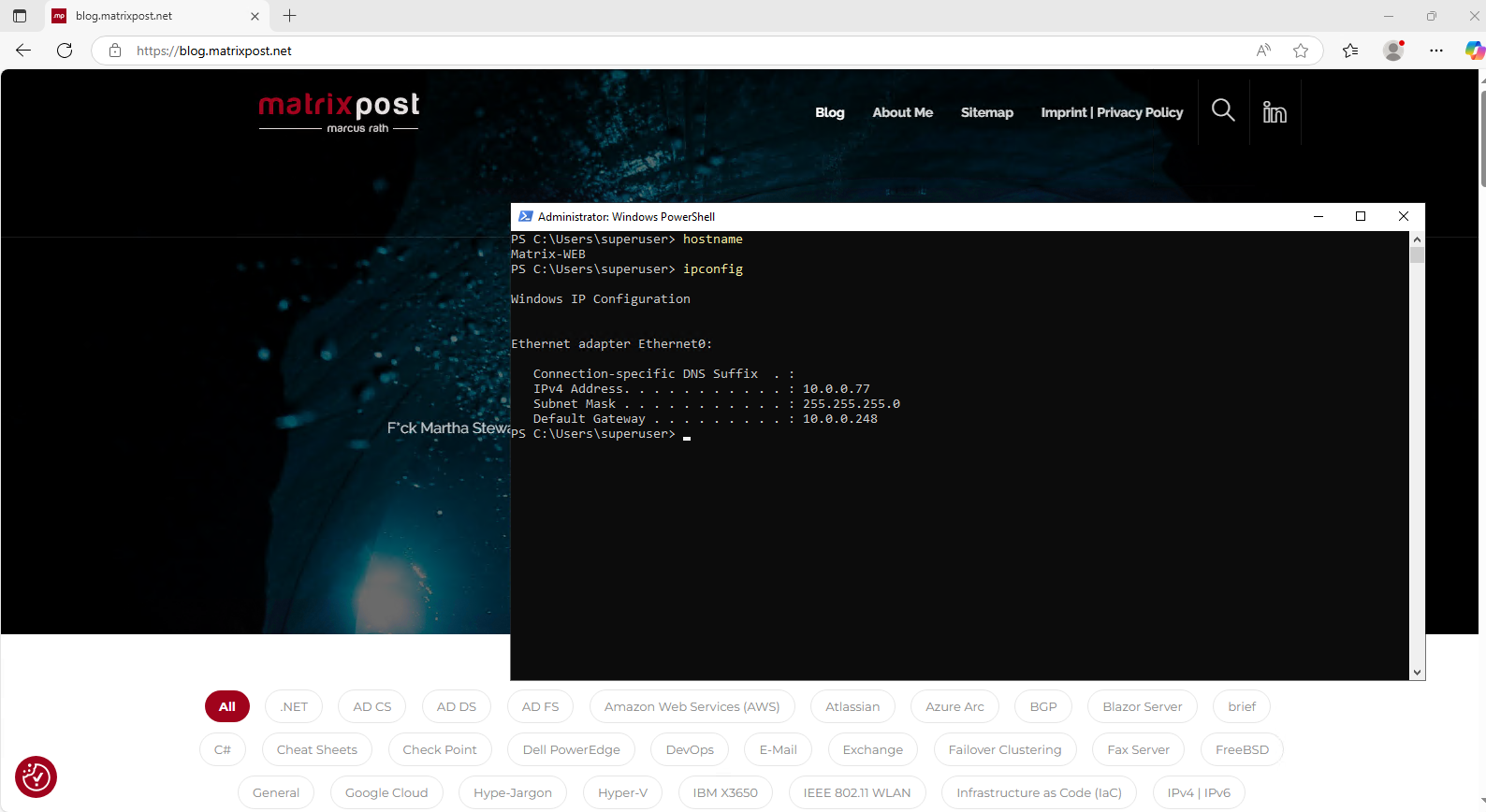1486x812 pixels.
Task: Open the Copilot sidebar icon
Action: [1474, 51]
